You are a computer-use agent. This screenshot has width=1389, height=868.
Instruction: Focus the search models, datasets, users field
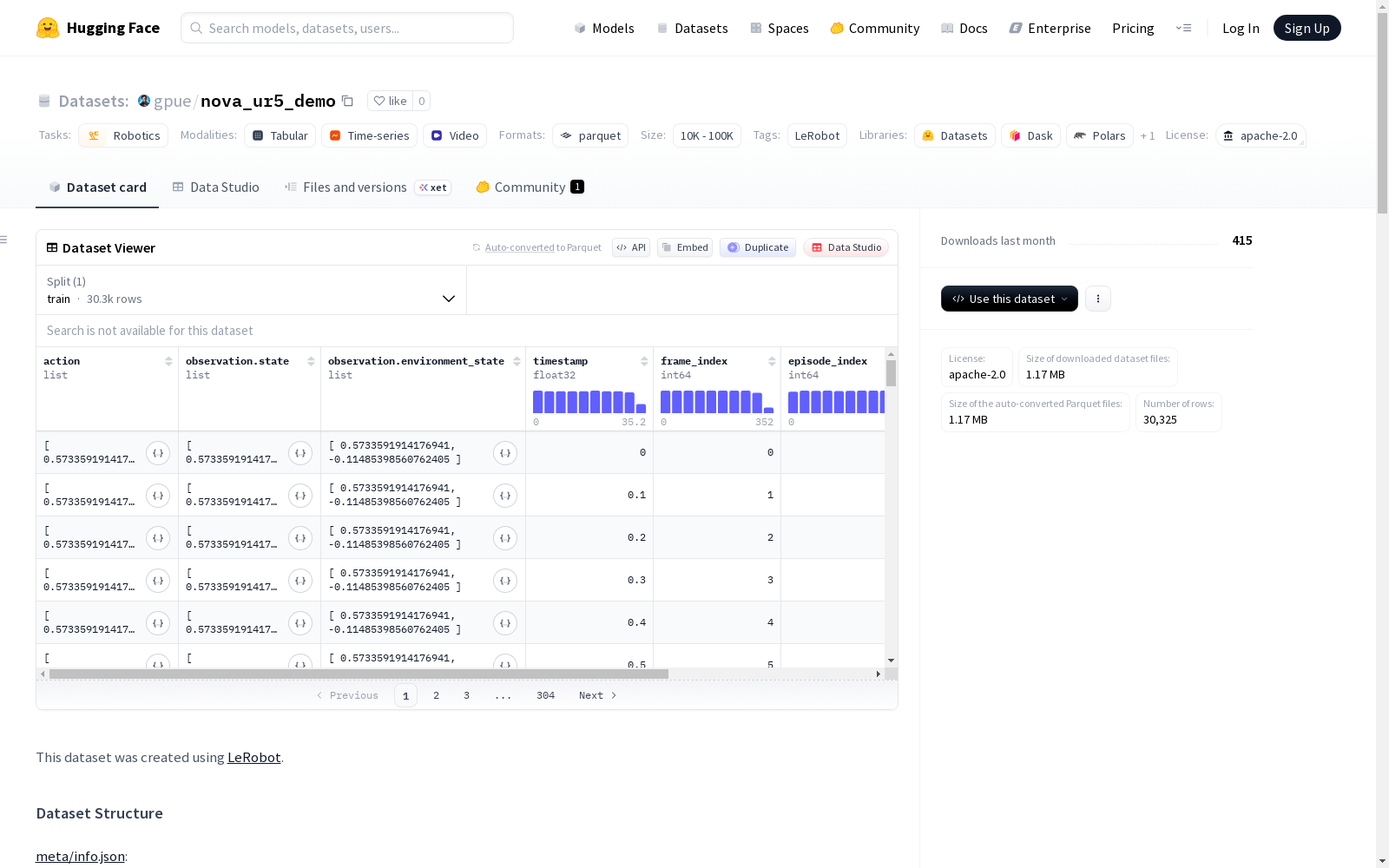coord(347,28)
